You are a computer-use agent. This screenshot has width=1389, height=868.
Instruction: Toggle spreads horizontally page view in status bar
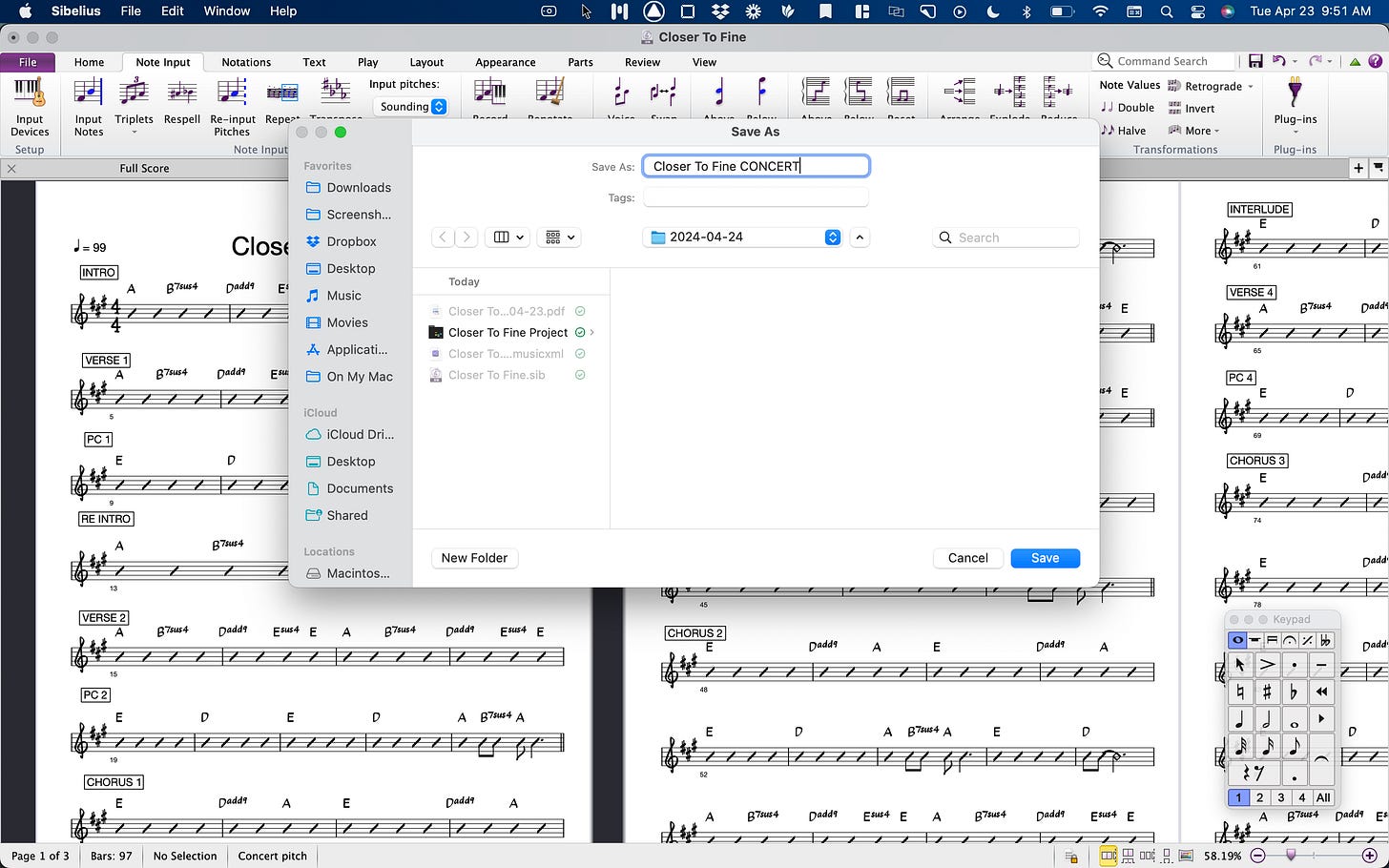tap(1109, 856)
